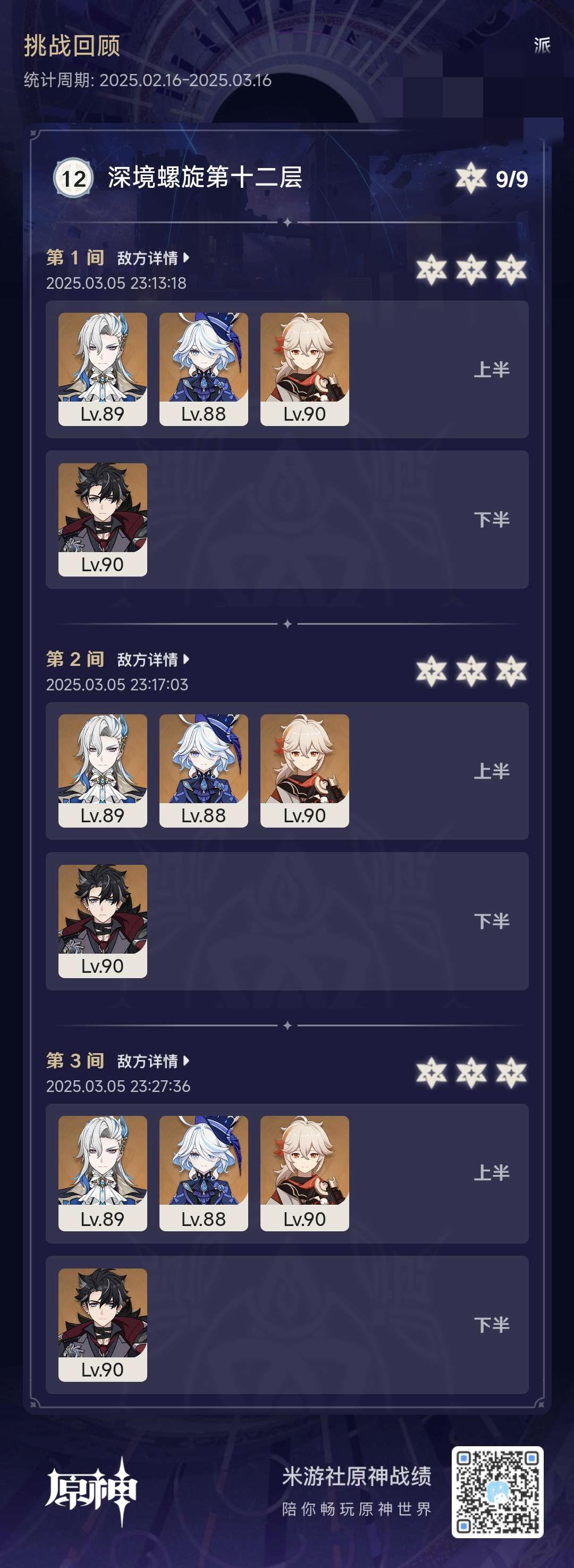Click Furina's portrait in Chamber 3

(204, 1172)
